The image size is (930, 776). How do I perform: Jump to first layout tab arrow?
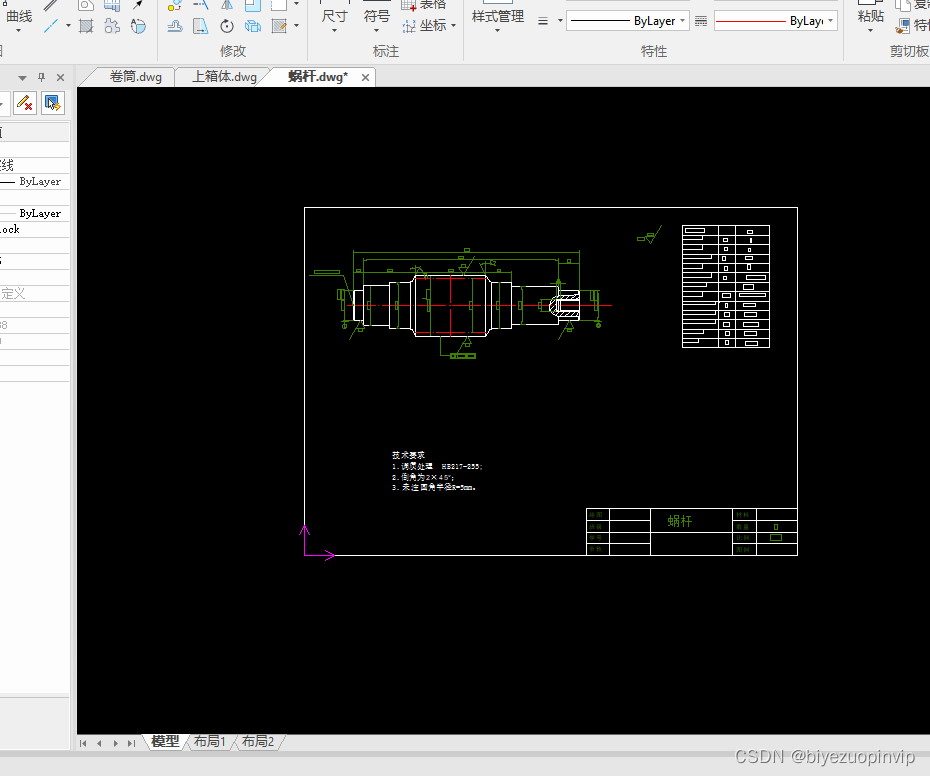coord(83,743)
